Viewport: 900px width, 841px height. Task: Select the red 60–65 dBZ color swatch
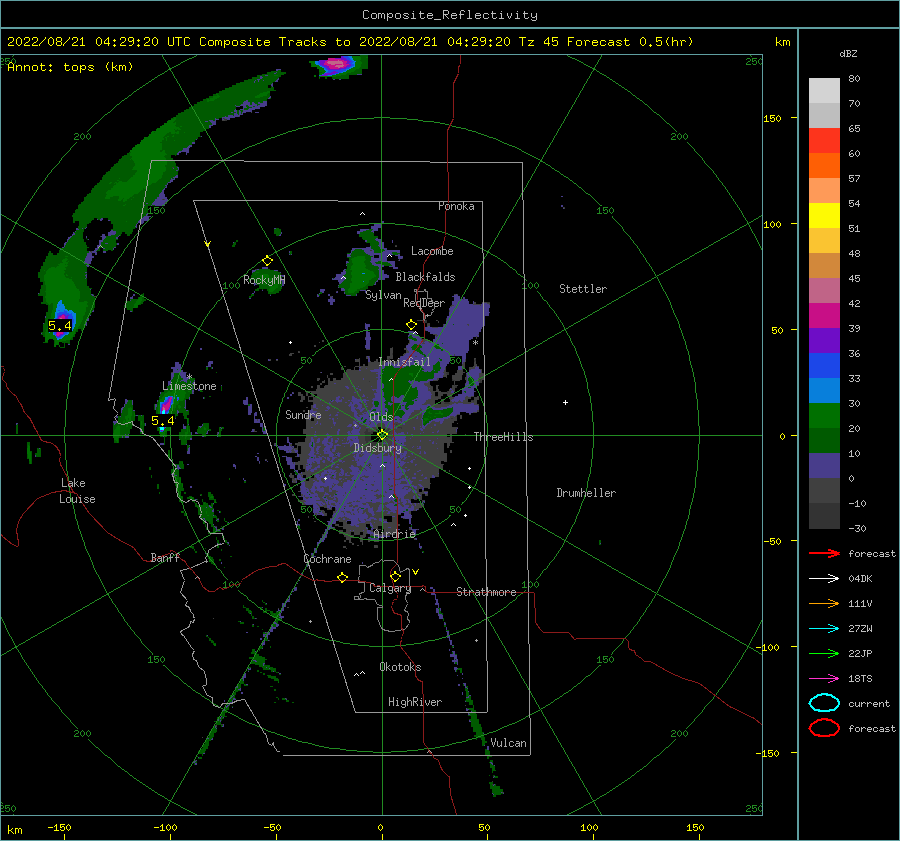pos(824,140)
